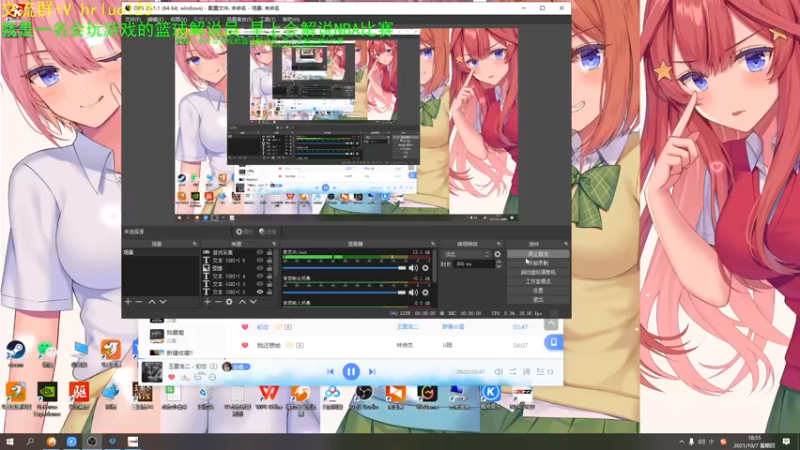
Task: Lock the 文本 (GDI+) 5 source
Action: click(x=269, y=260)
